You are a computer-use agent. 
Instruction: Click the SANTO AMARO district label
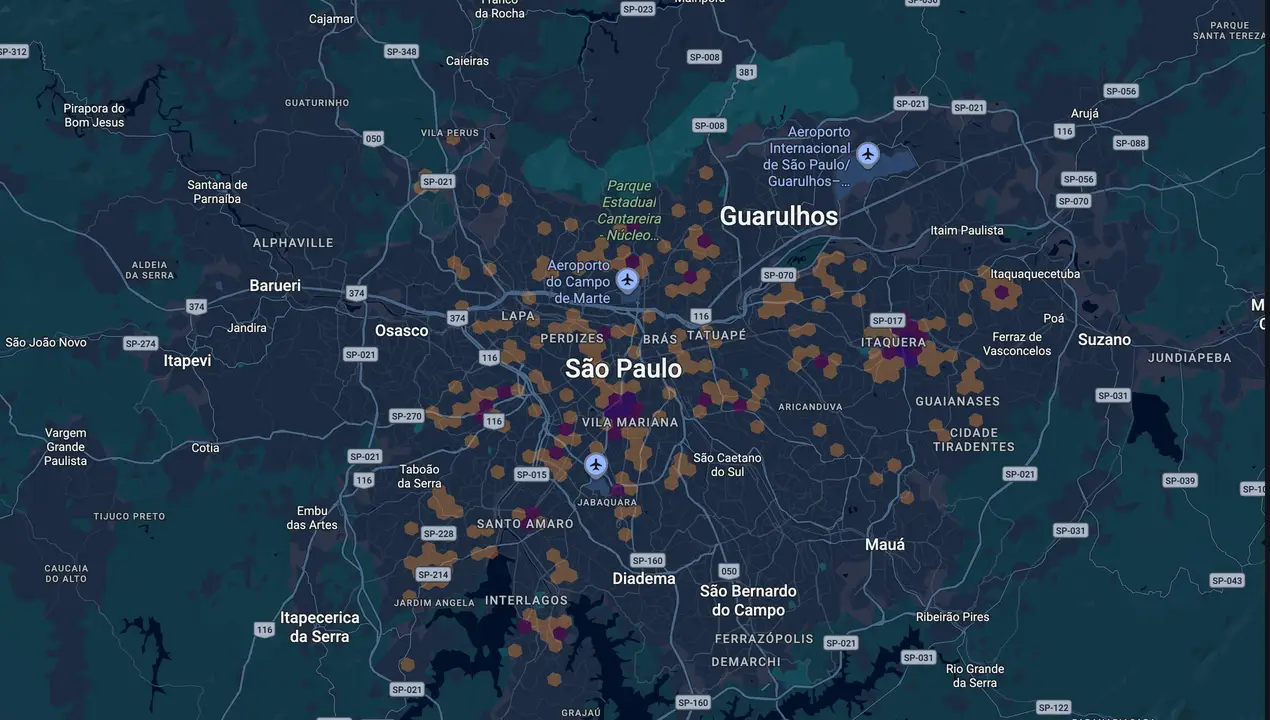[525, 524]
